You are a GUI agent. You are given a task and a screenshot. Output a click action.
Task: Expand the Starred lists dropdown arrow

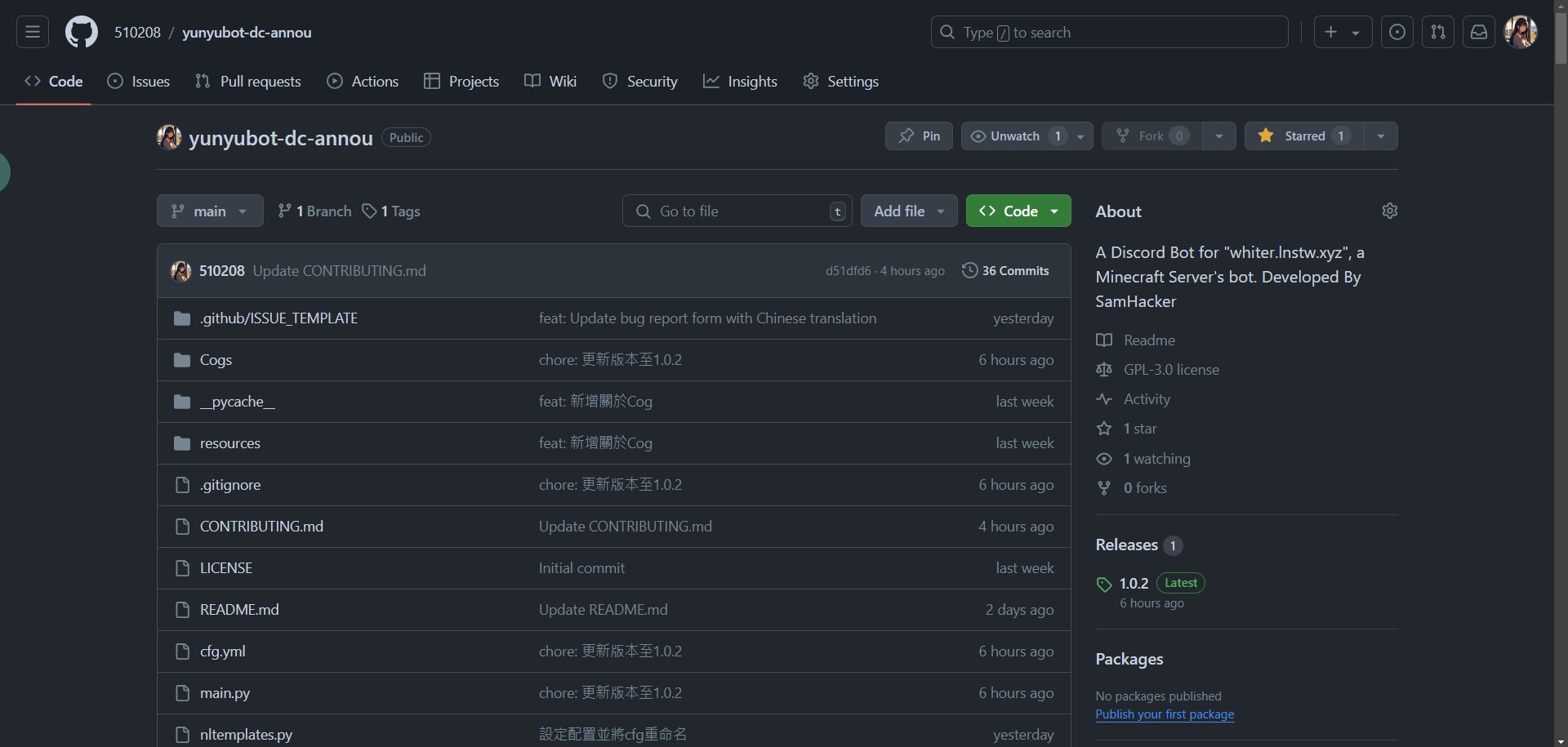tap(1381, 136)
